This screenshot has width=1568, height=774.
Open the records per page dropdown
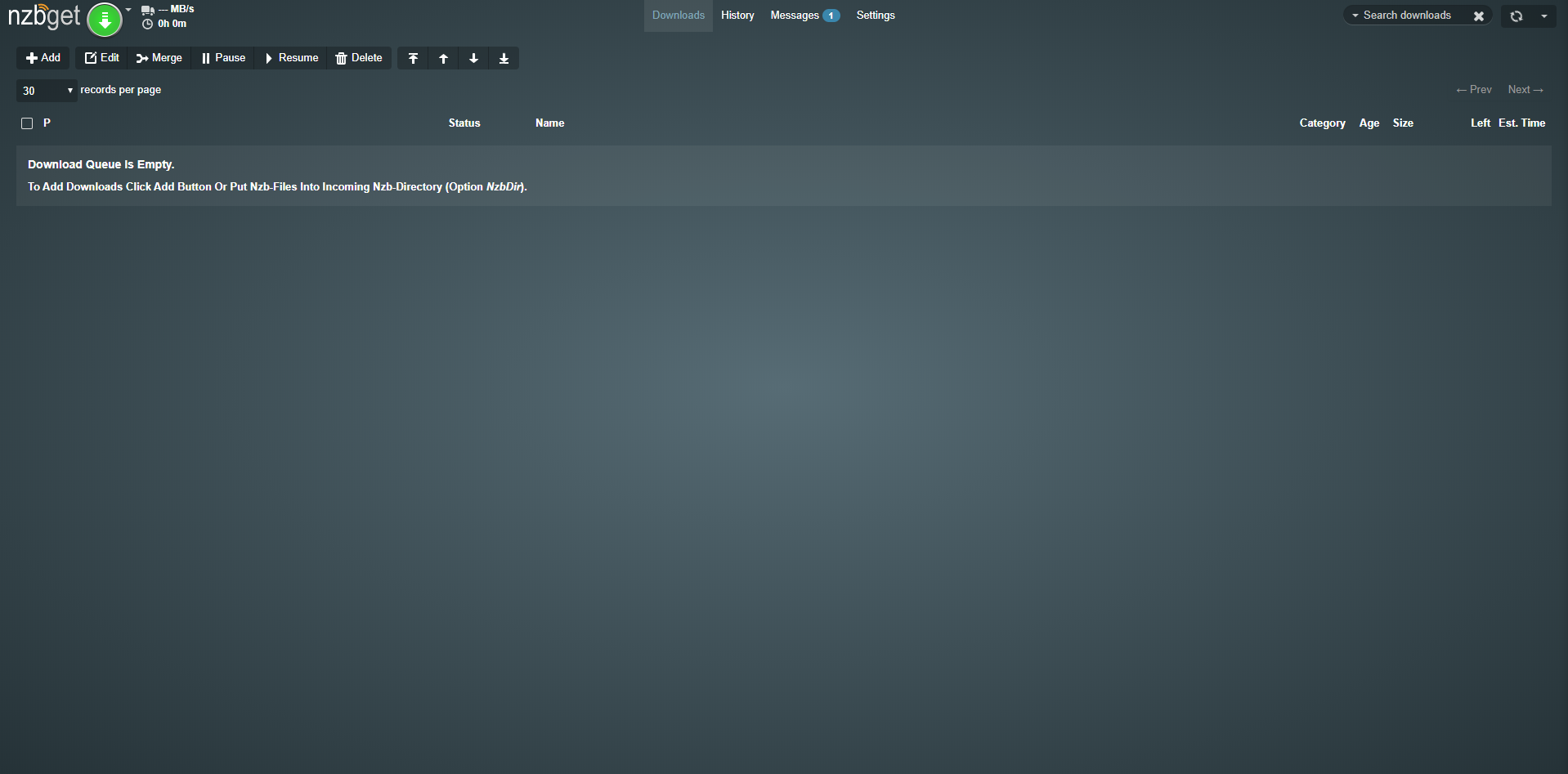[x=47, y=91]
